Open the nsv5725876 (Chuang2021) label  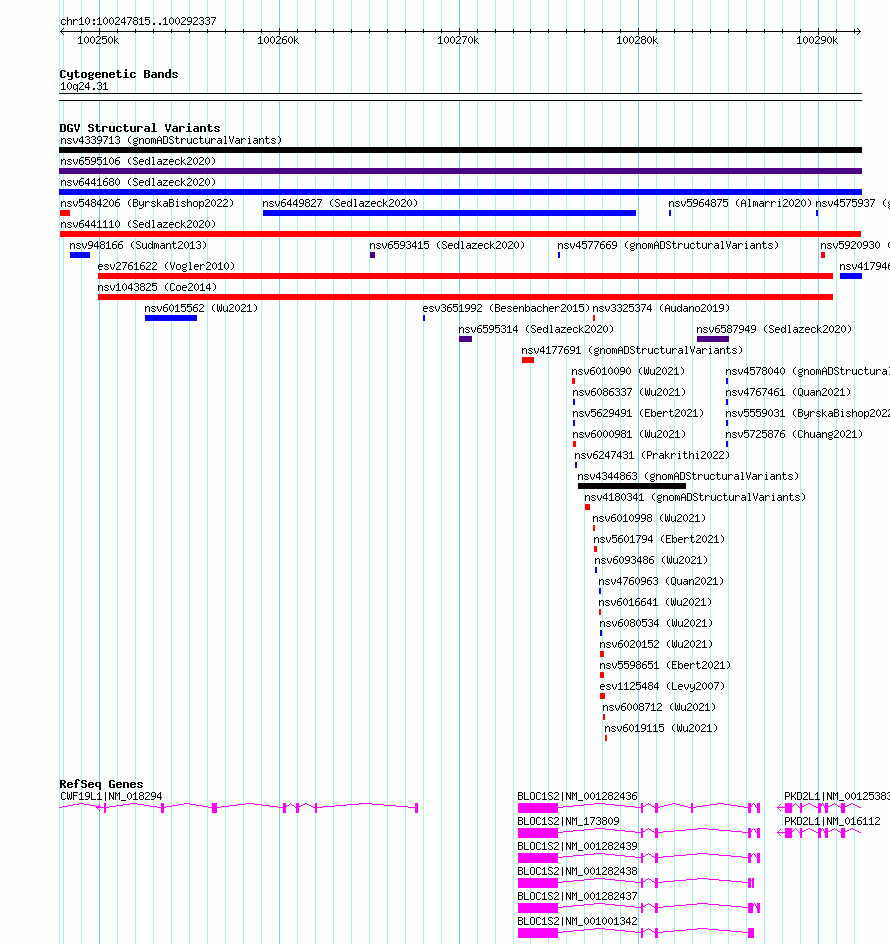click(794, 434)
